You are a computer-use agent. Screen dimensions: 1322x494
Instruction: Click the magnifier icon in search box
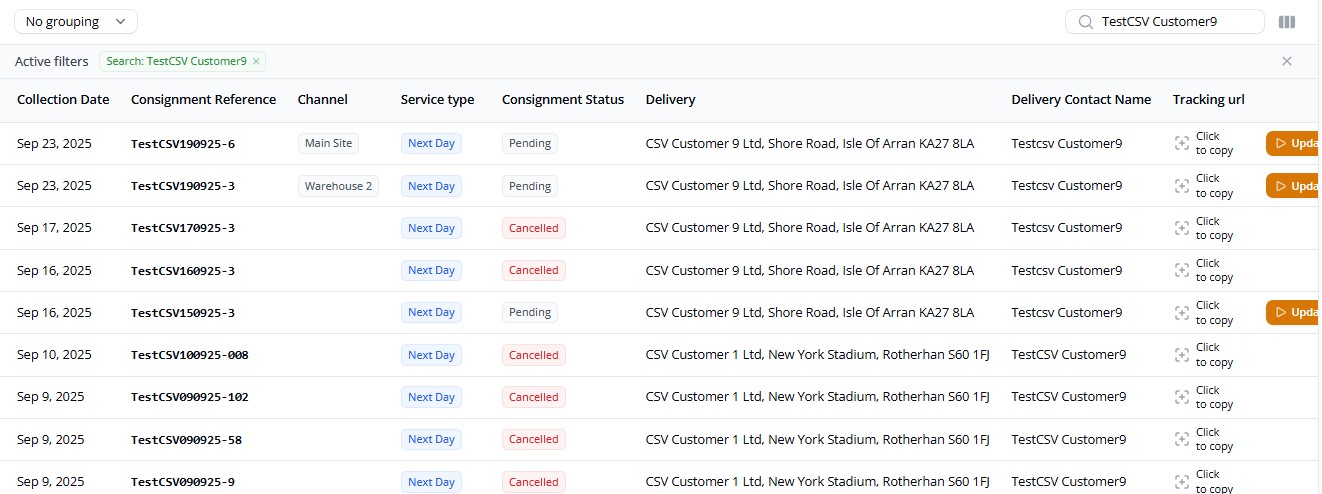(1084, 22)
